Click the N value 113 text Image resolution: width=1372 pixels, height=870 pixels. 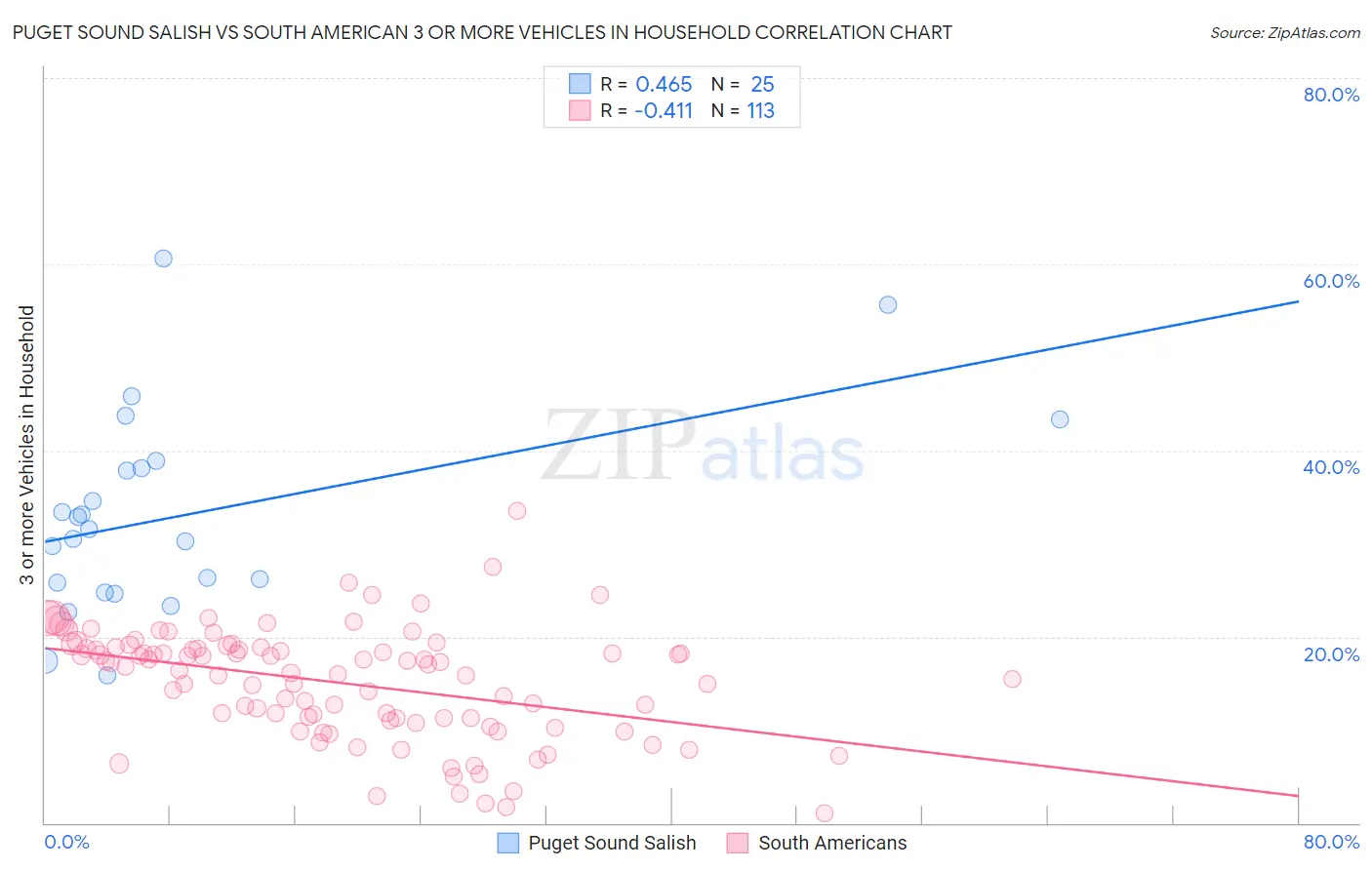coord(761,110)
